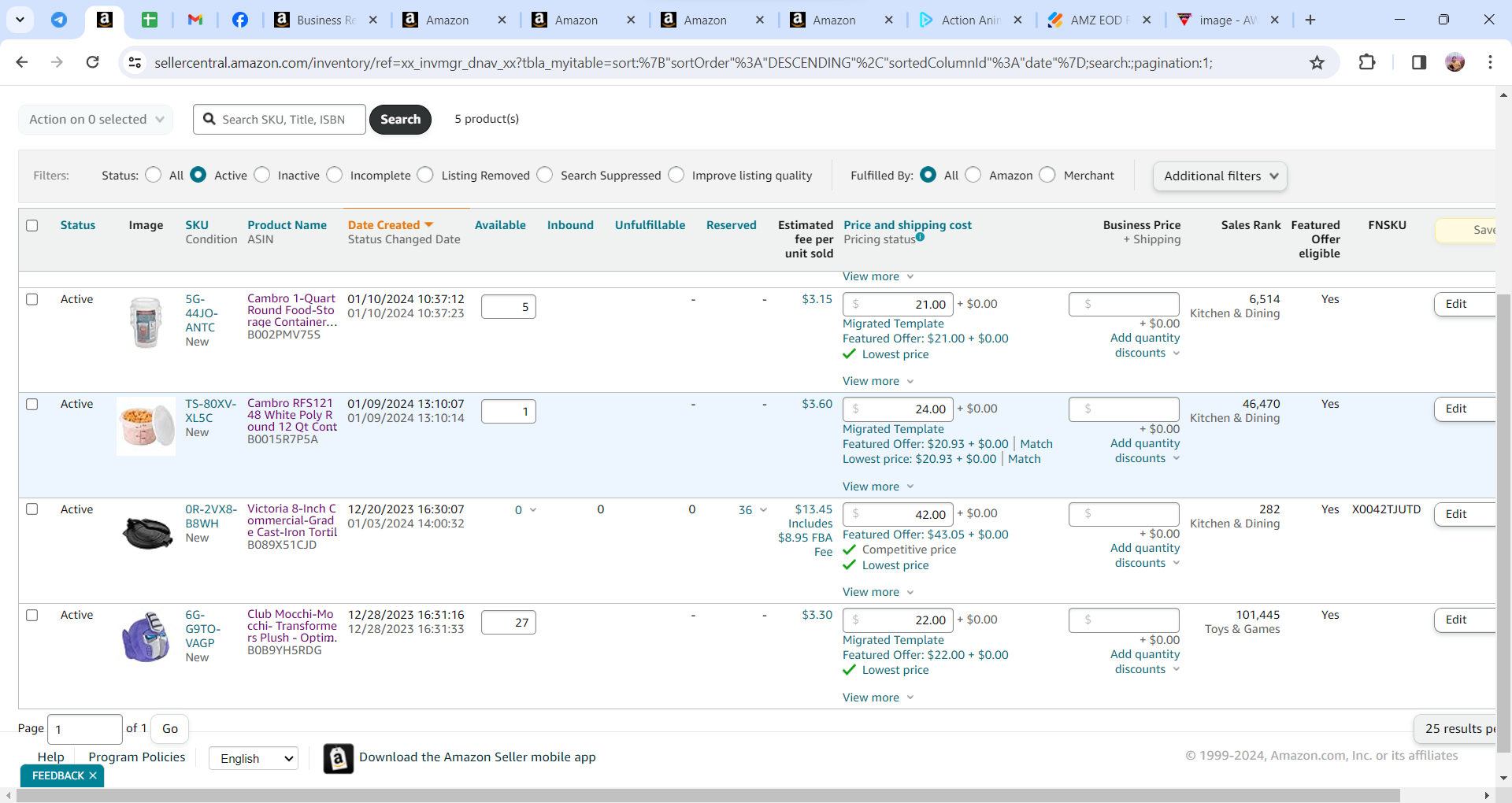Open the pinned Gmail tab
Screen dimensions: 1512x803
pyautogui.click(x=195, y=20)
